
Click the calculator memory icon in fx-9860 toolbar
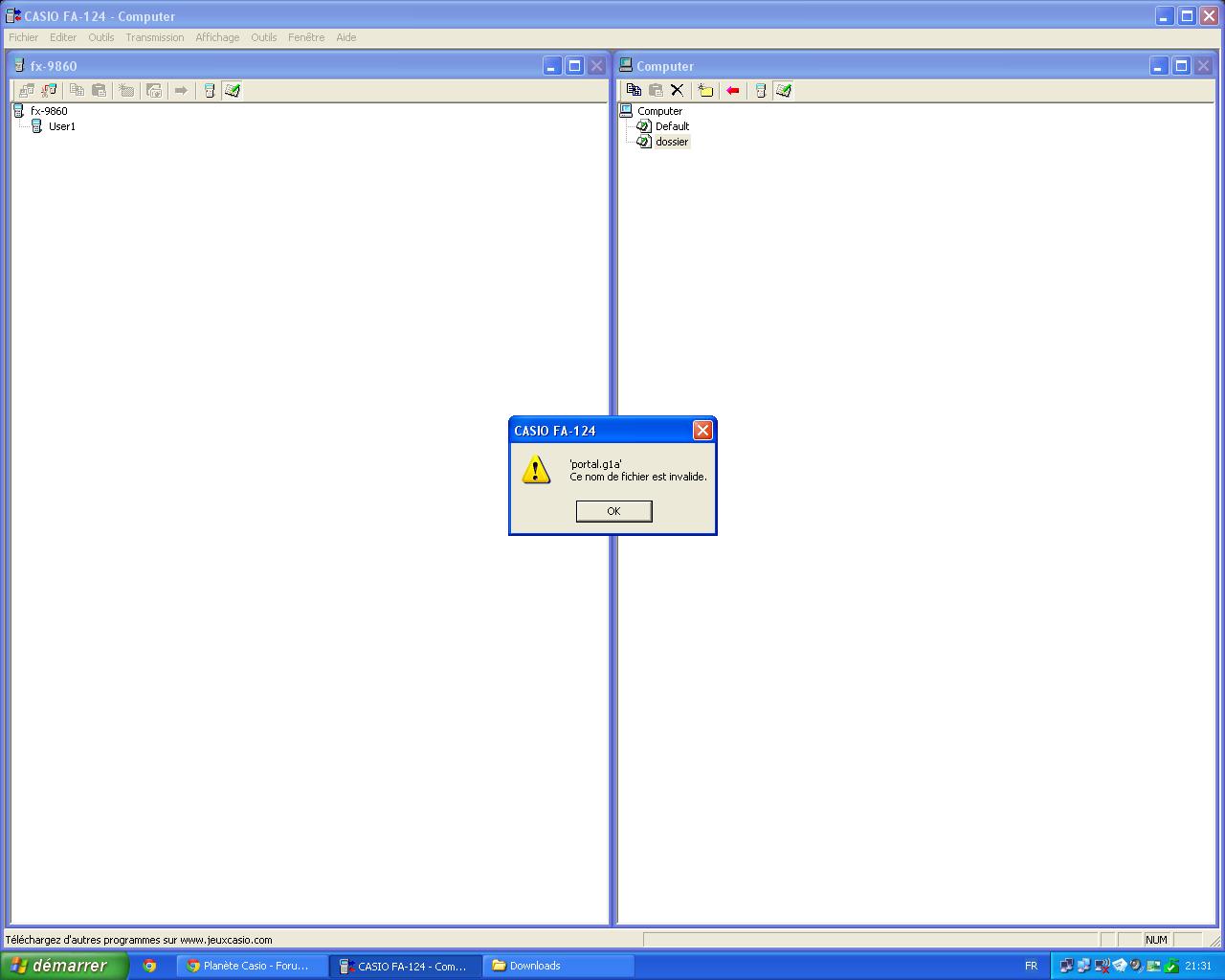209,90
